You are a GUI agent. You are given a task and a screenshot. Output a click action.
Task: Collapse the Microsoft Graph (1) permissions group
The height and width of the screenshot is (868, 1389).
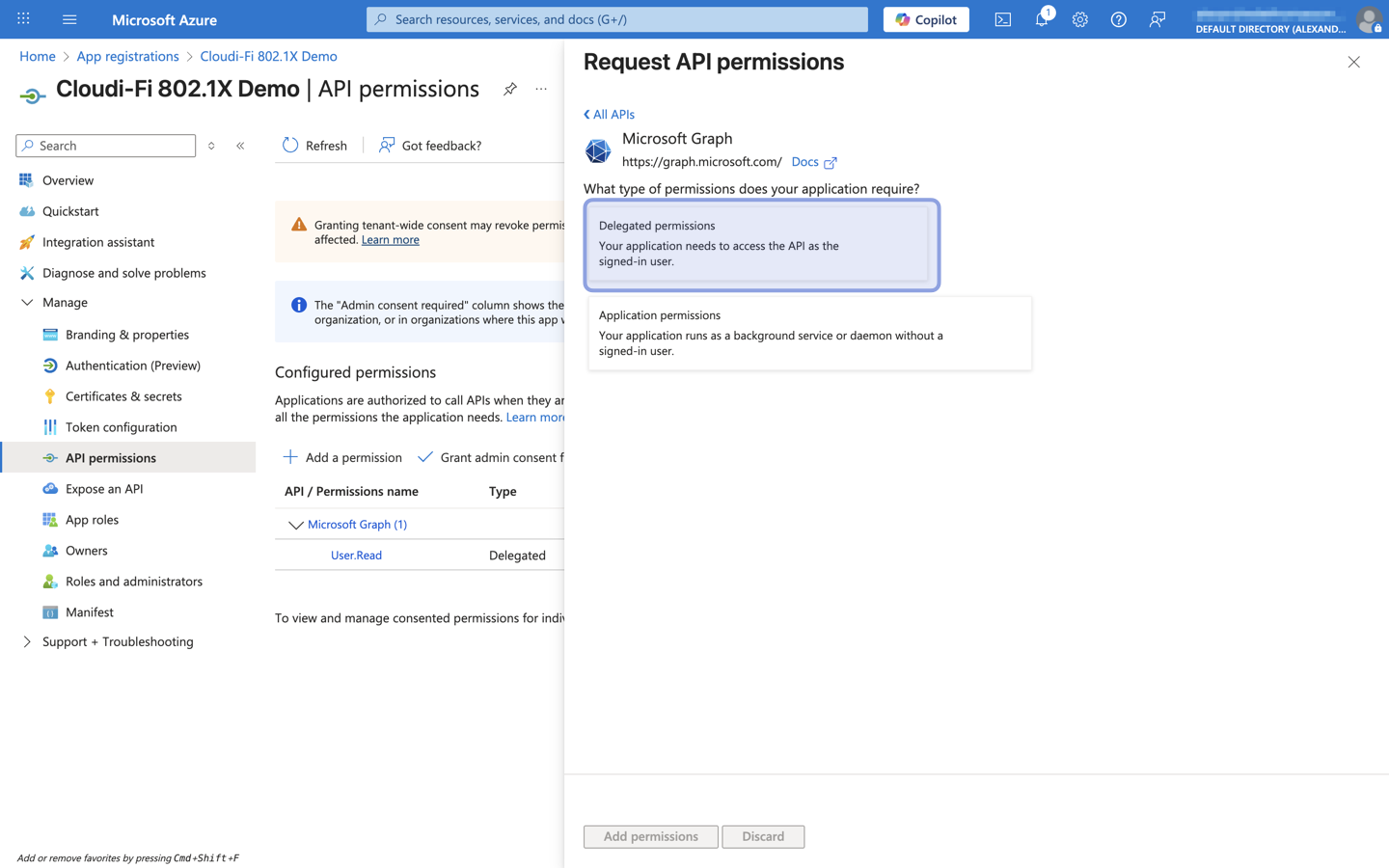(295, 525)
